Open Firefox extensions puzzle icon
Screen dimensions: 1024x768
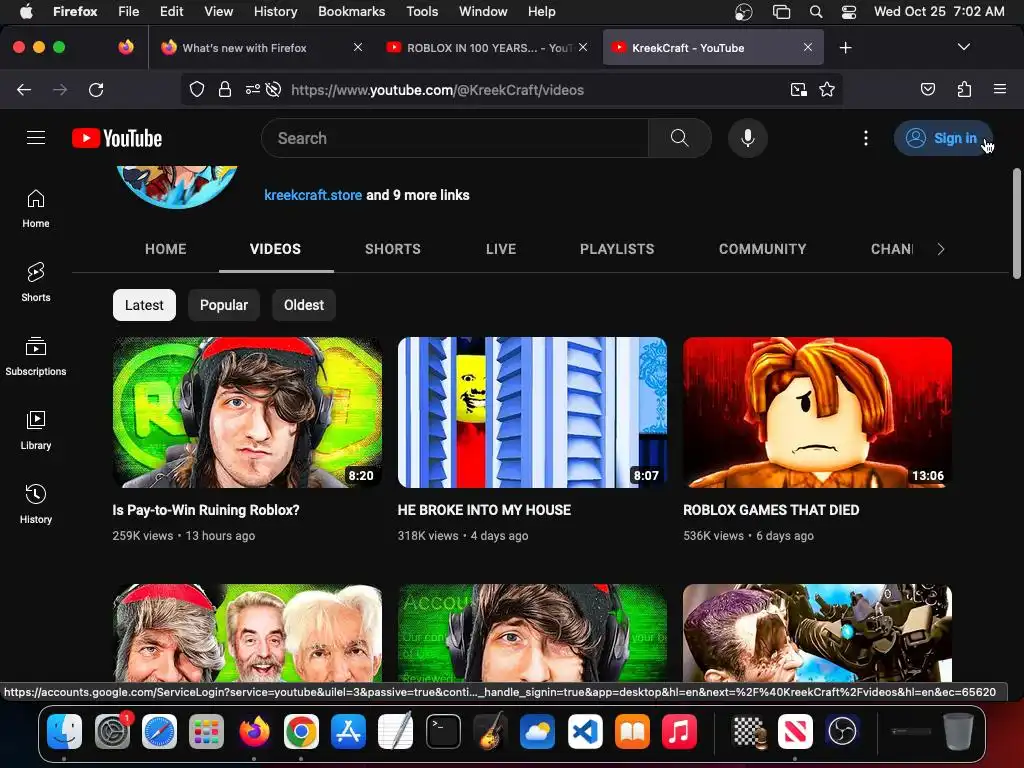[x=965, y=89]
